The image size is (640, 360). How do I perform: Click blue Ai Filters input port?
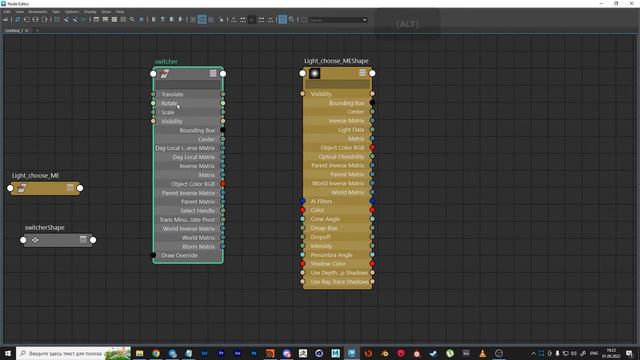click(302, 201)
